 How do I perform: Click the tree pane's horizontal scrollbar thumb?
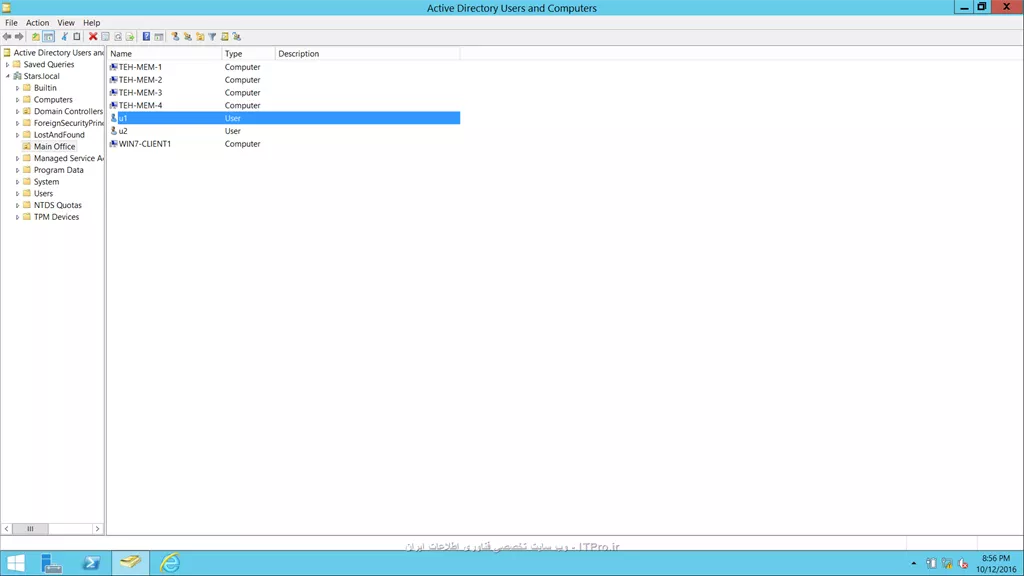(x=30, y=529)
